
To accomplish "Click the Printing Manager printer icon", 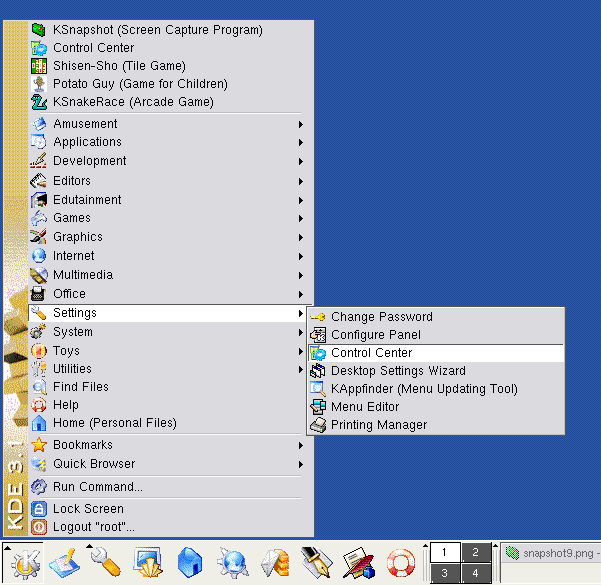I will click(x=318, y=425).
